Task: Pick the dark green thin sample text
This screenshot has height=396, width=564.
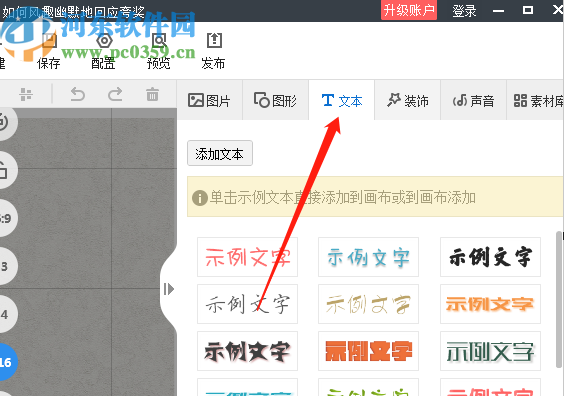Action: coord(490,351)
